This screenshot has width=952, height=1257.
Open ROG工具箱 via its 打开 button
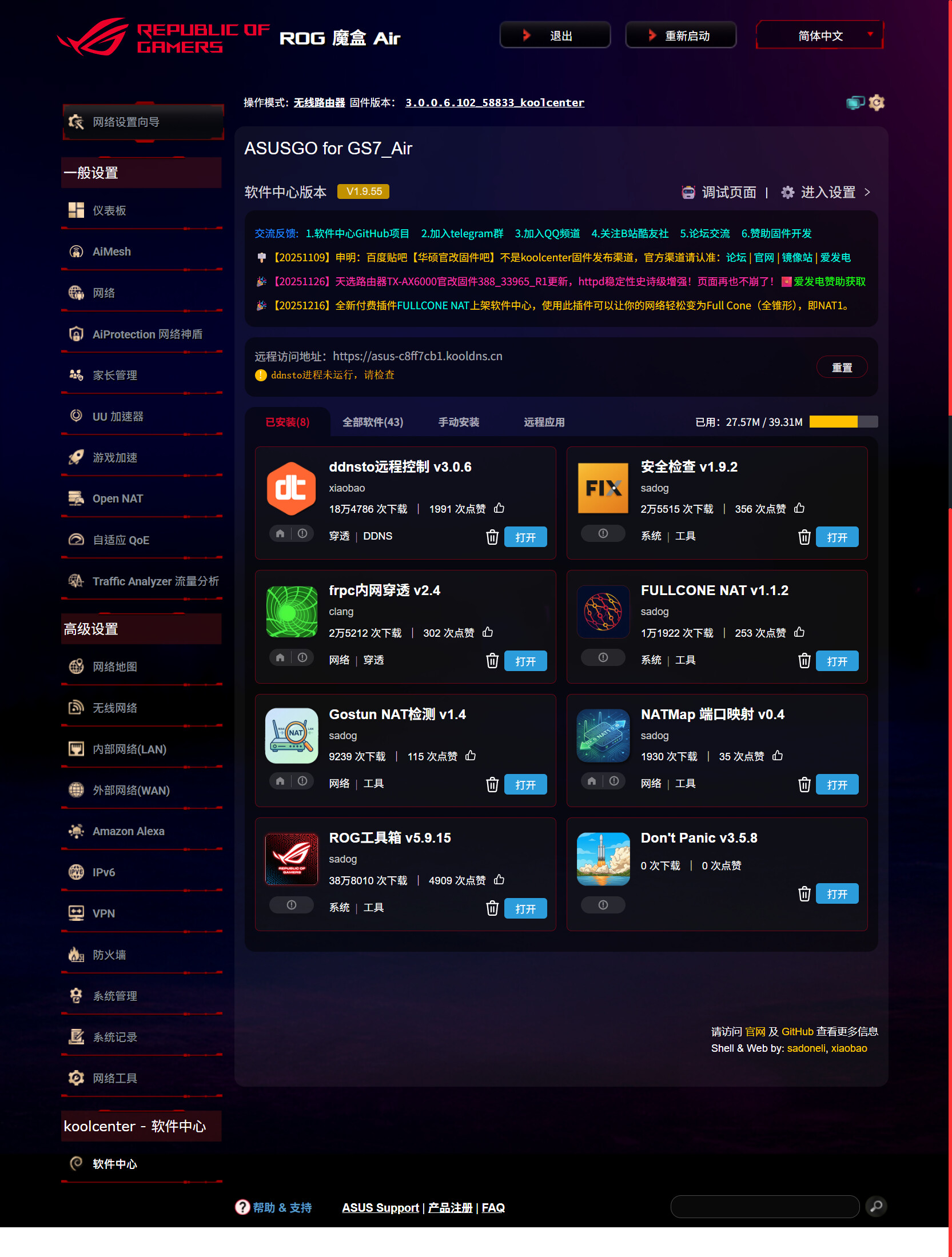point(525,908)
